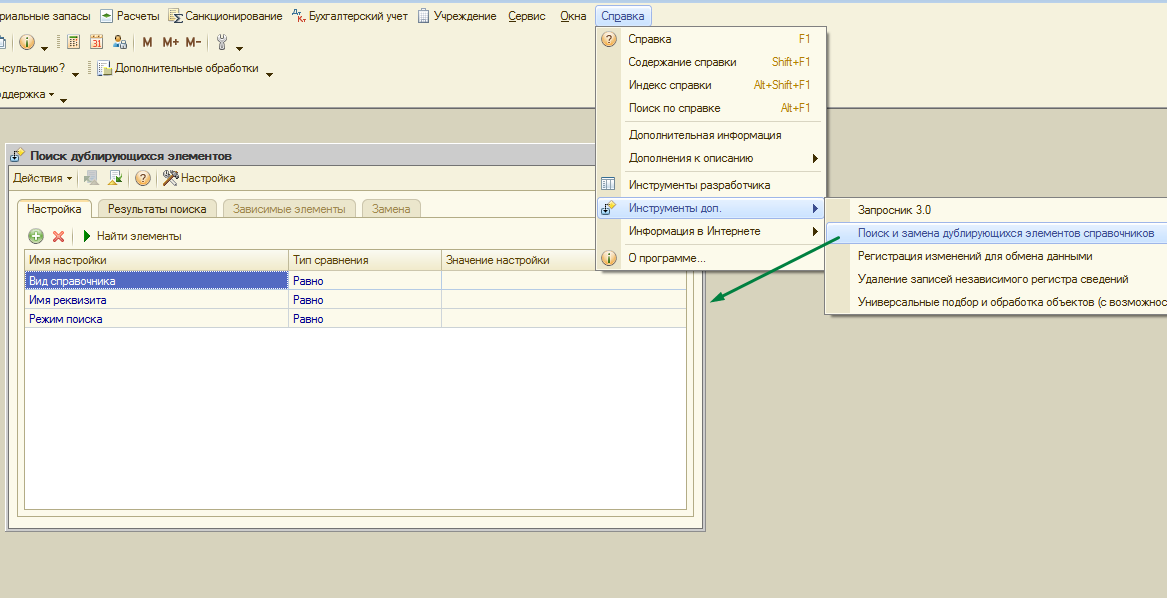Click the green plus add-setting icon
The width and height of the screenshot is (1167, 598).
[x=36, y=236]
